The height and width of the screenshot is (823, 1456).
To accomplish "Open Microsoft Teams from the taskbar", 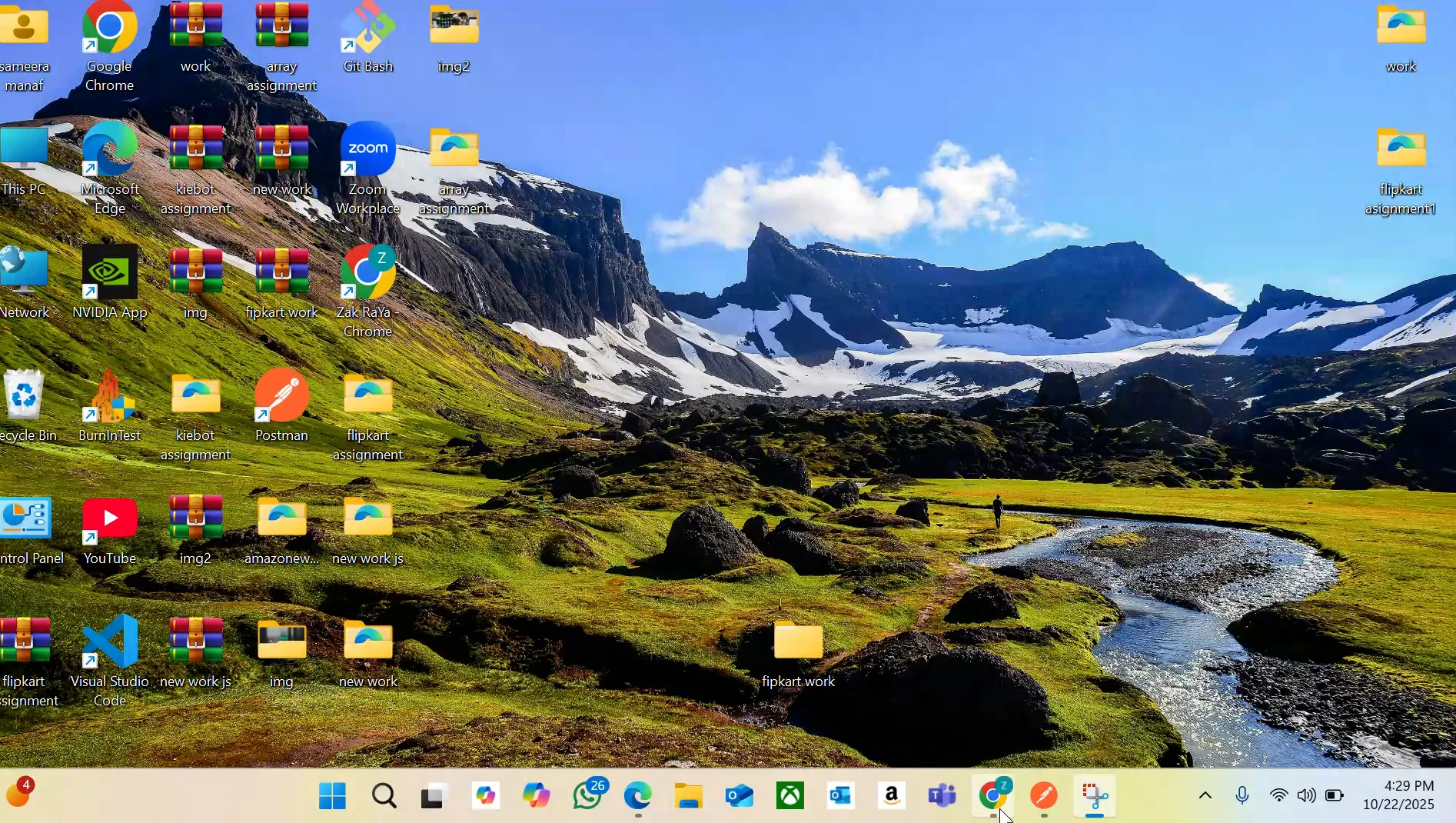I will 942,795.
